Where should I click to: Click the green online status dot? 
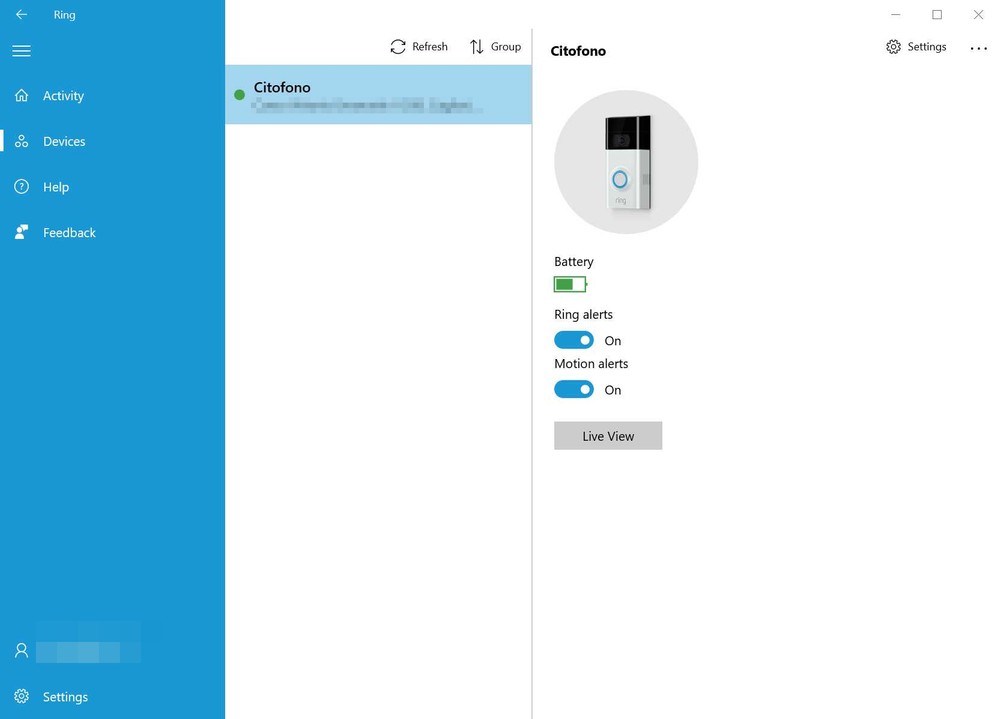[x=239, y=95]
